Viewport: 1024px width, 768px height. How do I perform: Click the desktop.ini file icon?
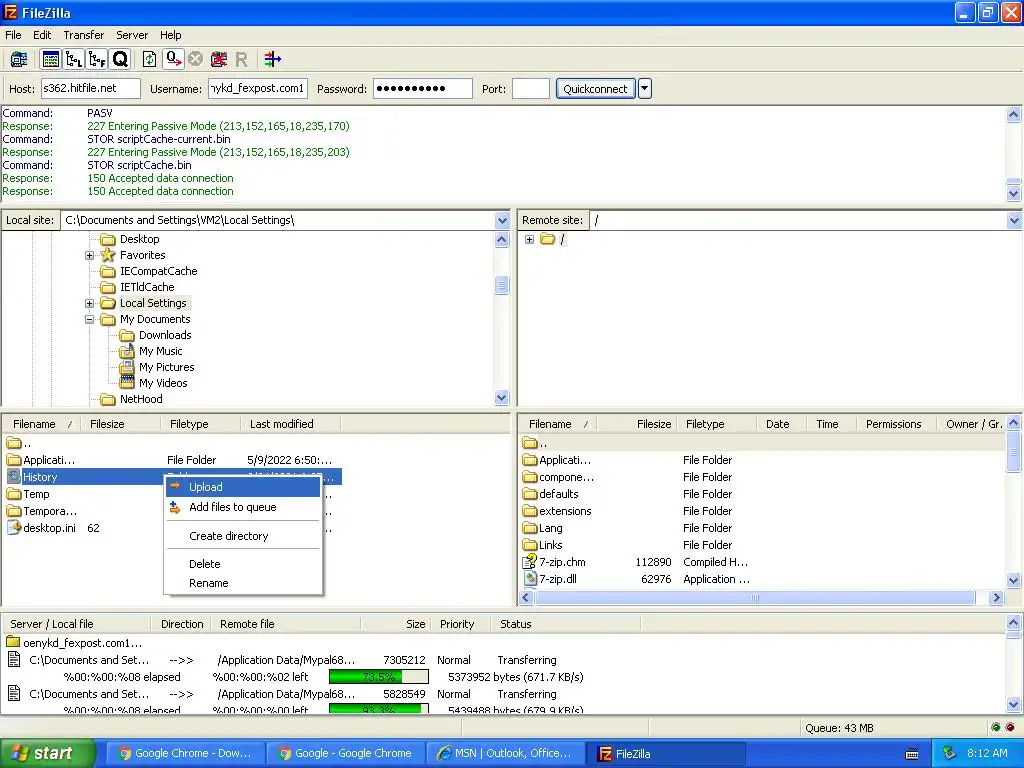click(x=14, y=528)
